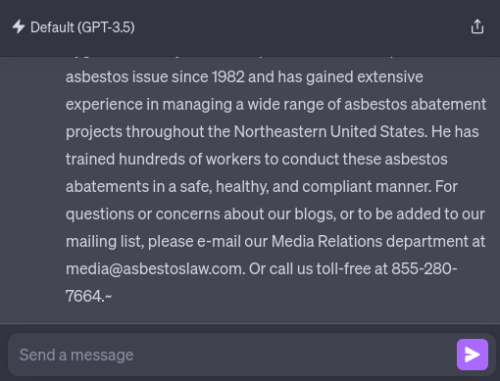Click the toll-free number 855-280-
Viewport: 500px width, 381px height.
tap(424, 269)
